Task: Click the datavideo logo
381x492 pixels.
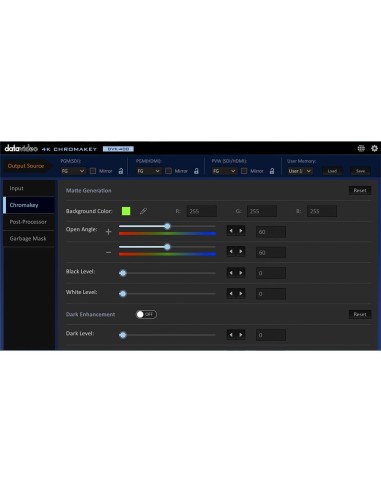Action: (x=21, y=148)
